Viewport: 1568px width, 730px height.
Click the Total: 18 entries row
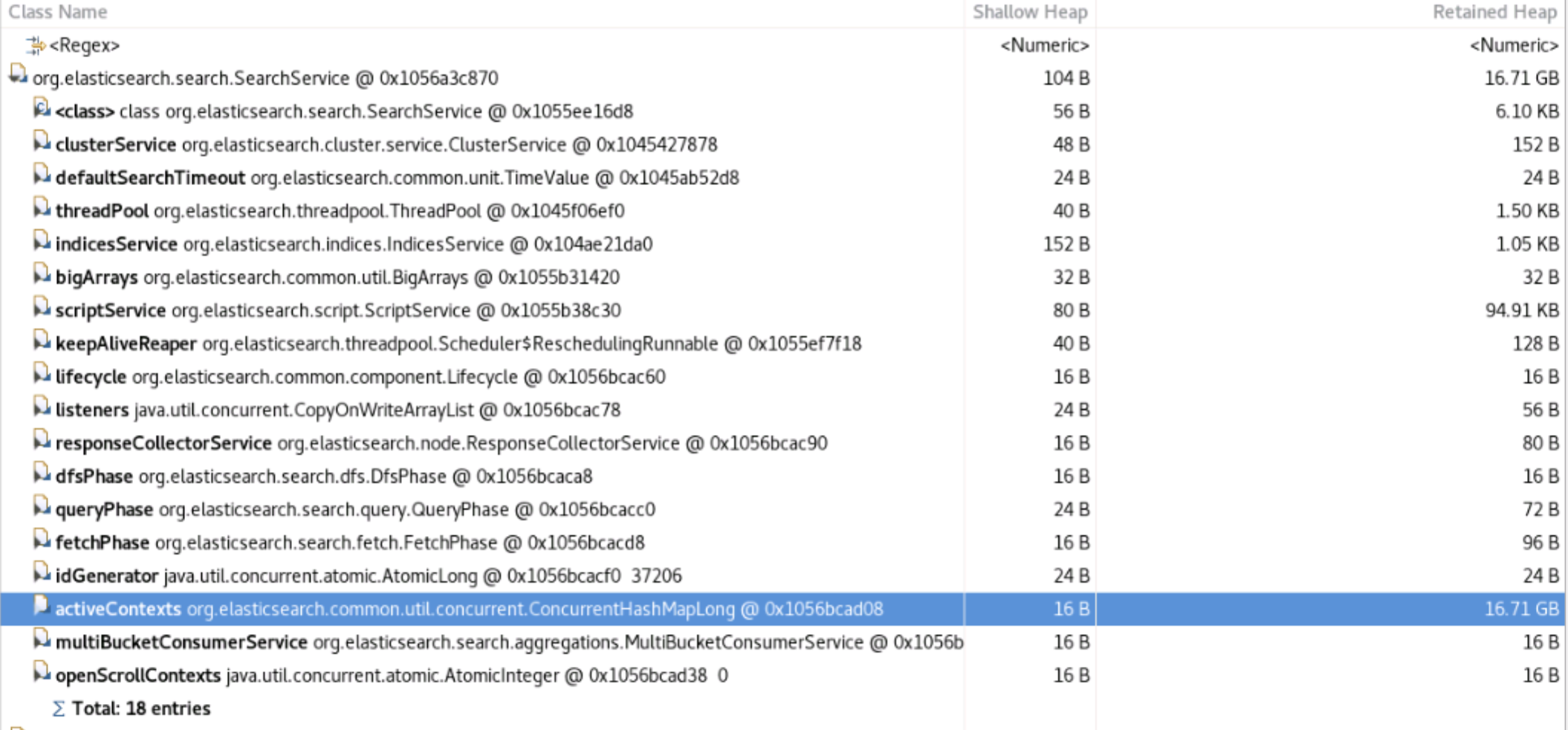783,708
